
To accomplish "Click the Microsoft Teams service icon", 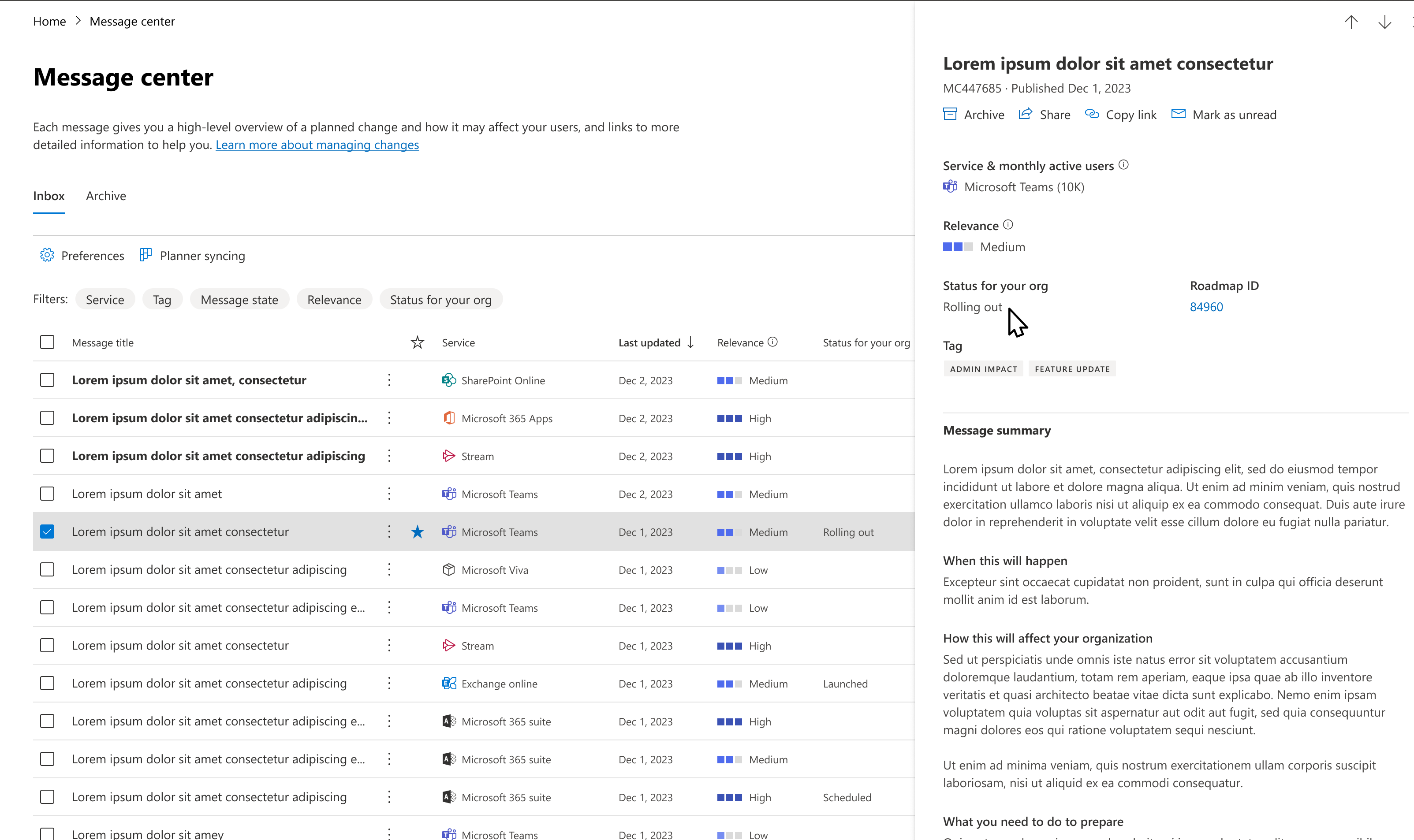I will coord(950,187).
